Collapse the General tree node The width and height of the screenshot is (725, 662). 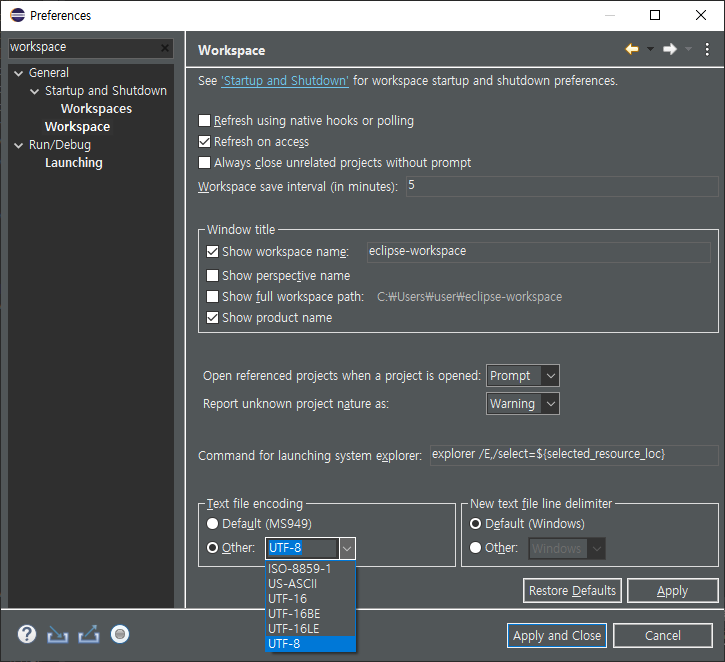click(18, 73)
